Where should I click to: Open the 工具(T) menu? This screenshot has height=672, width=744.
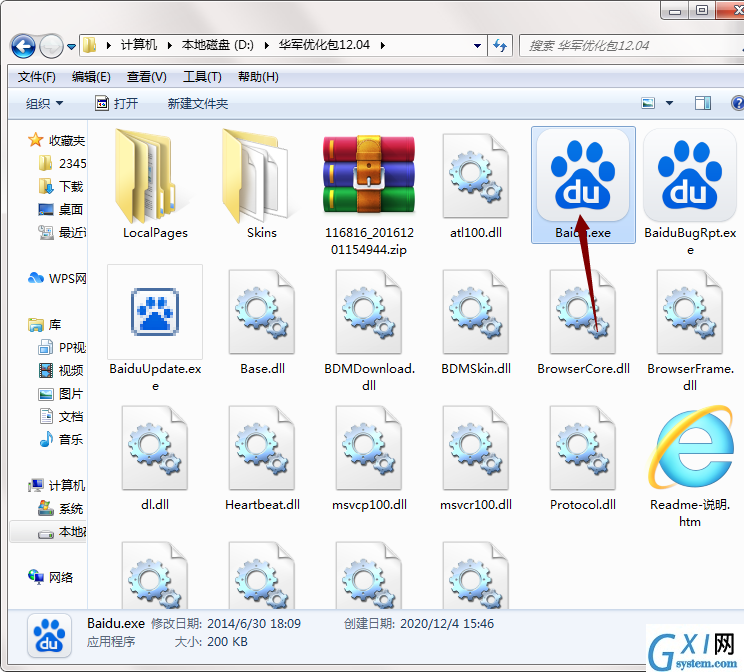[202, 77]
